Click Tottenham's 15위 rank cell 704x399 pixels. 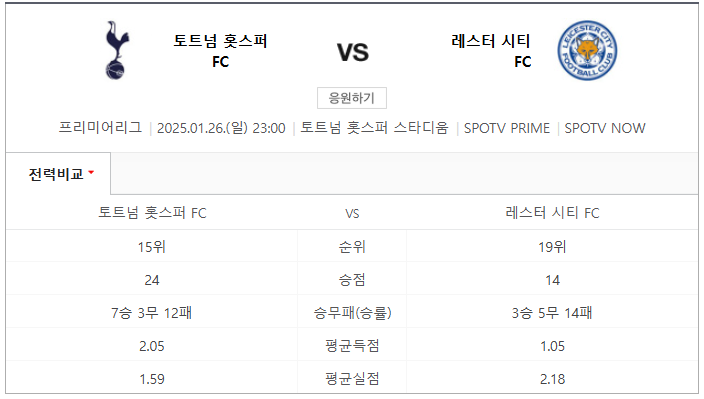152,246
